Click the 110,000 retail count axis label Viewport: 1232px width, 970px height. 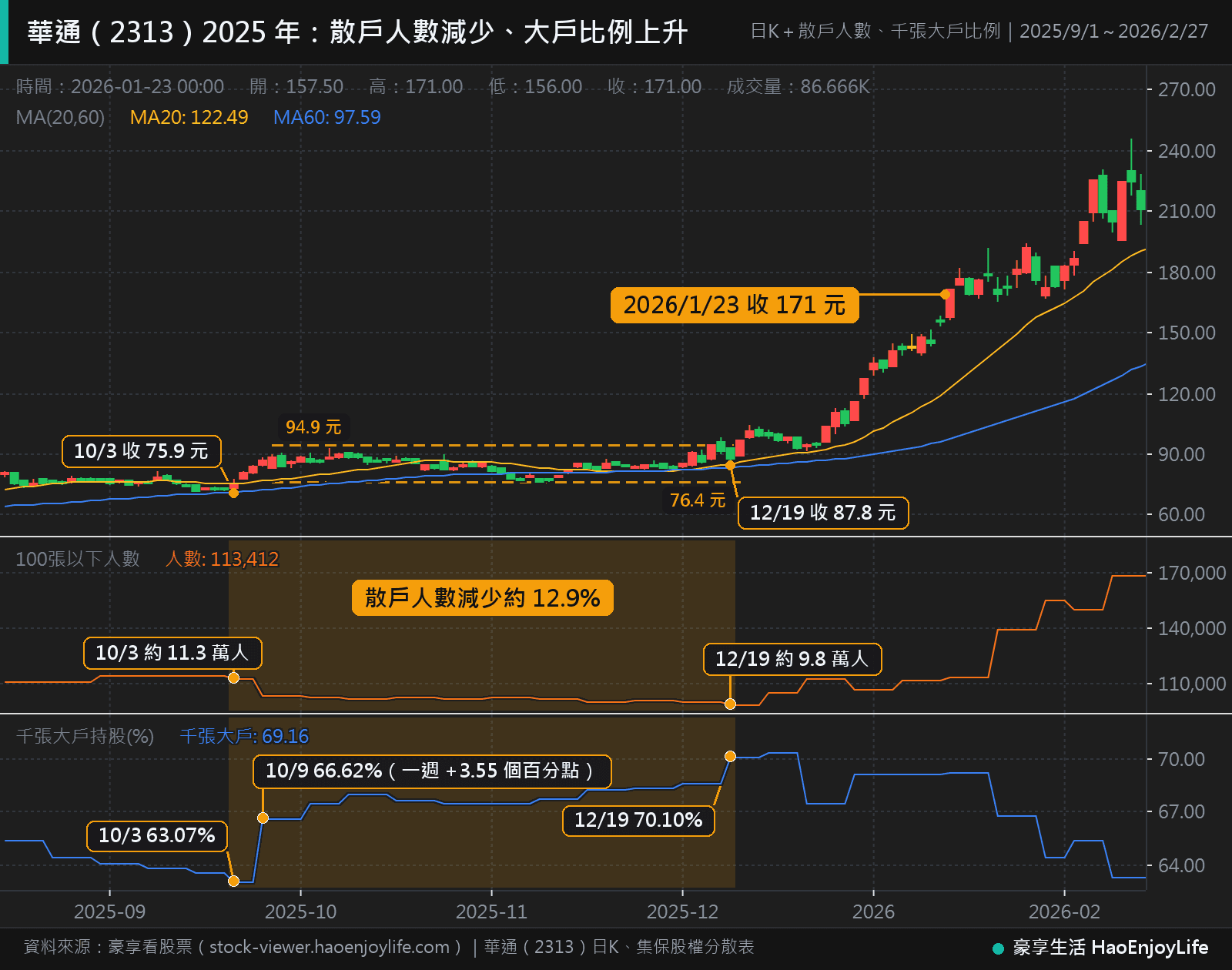[x=1192, y=684]
